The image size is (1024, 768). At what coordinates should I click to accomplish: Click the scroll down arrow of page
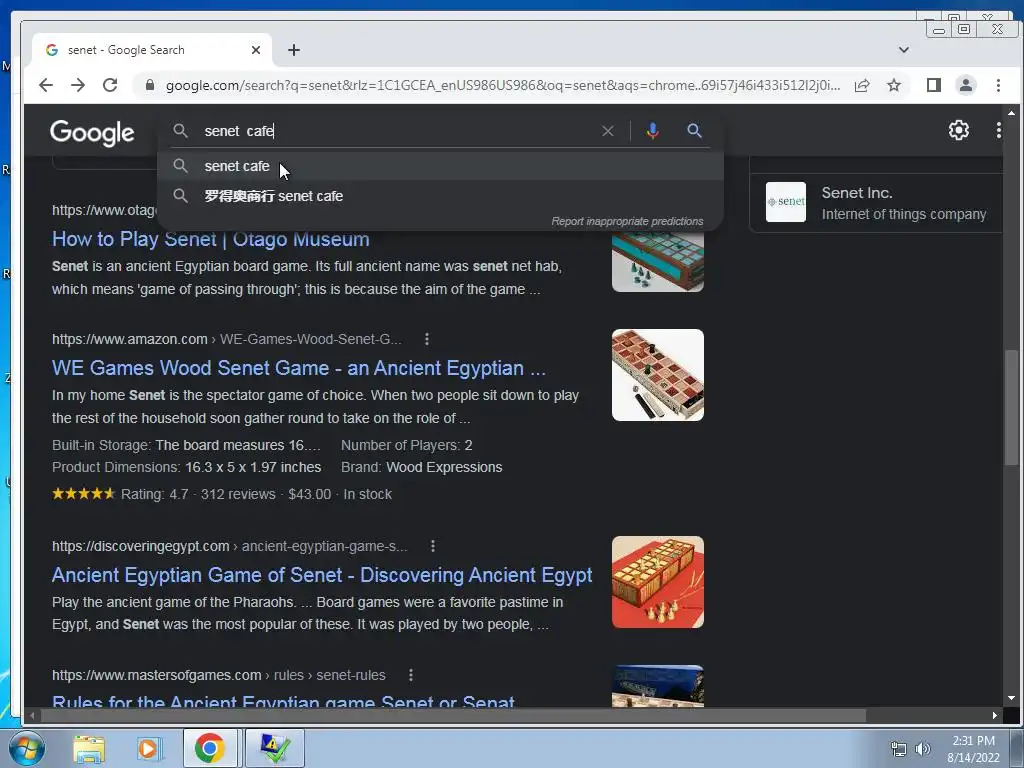tap(1012, 697)
